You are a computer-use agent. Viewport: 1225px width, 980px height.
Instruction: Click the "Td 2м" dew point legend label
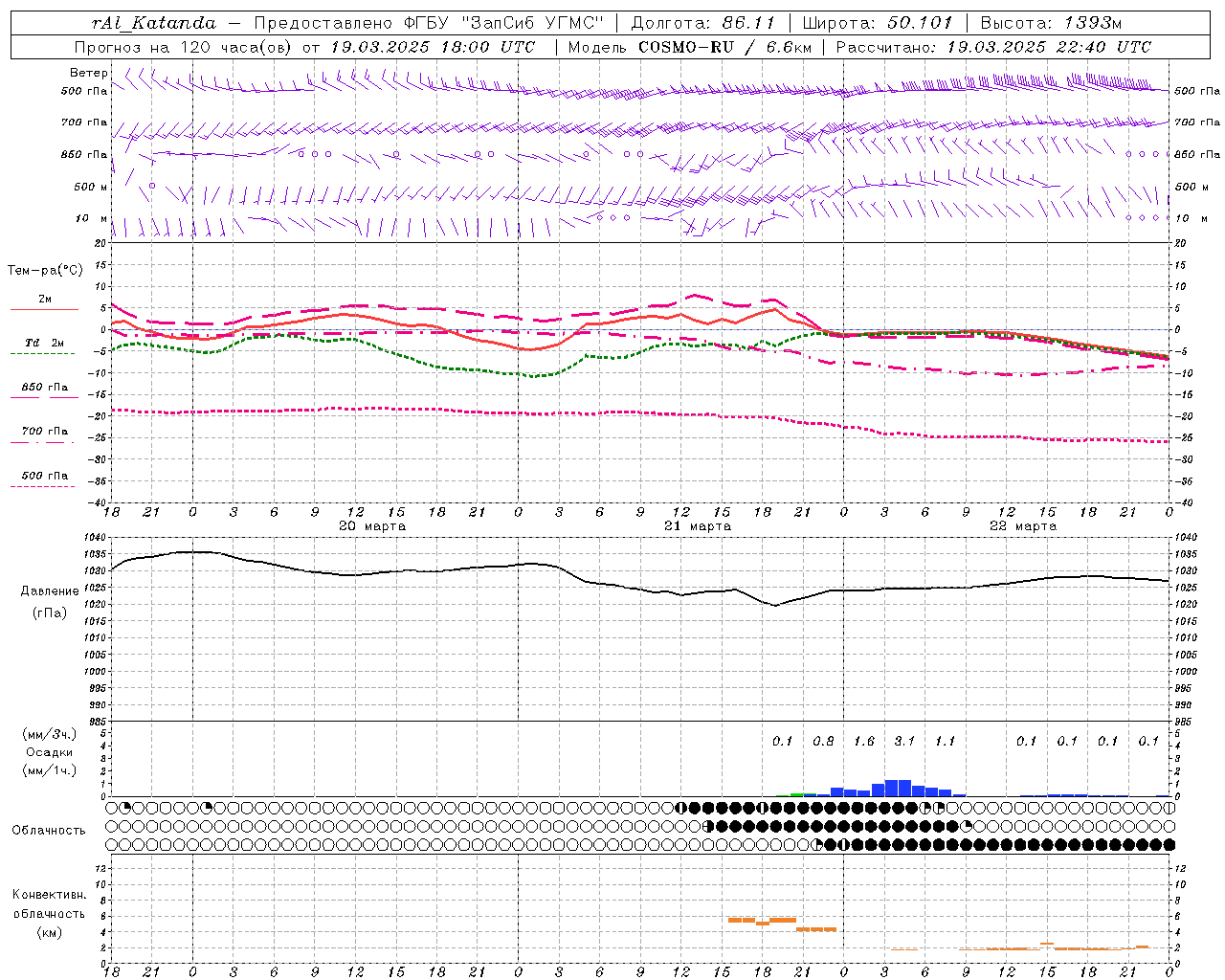45,343
